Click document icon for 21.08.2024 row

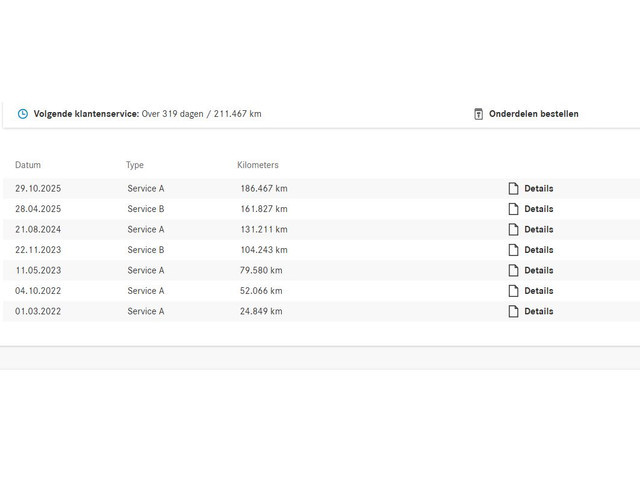(x=514, y=229)
